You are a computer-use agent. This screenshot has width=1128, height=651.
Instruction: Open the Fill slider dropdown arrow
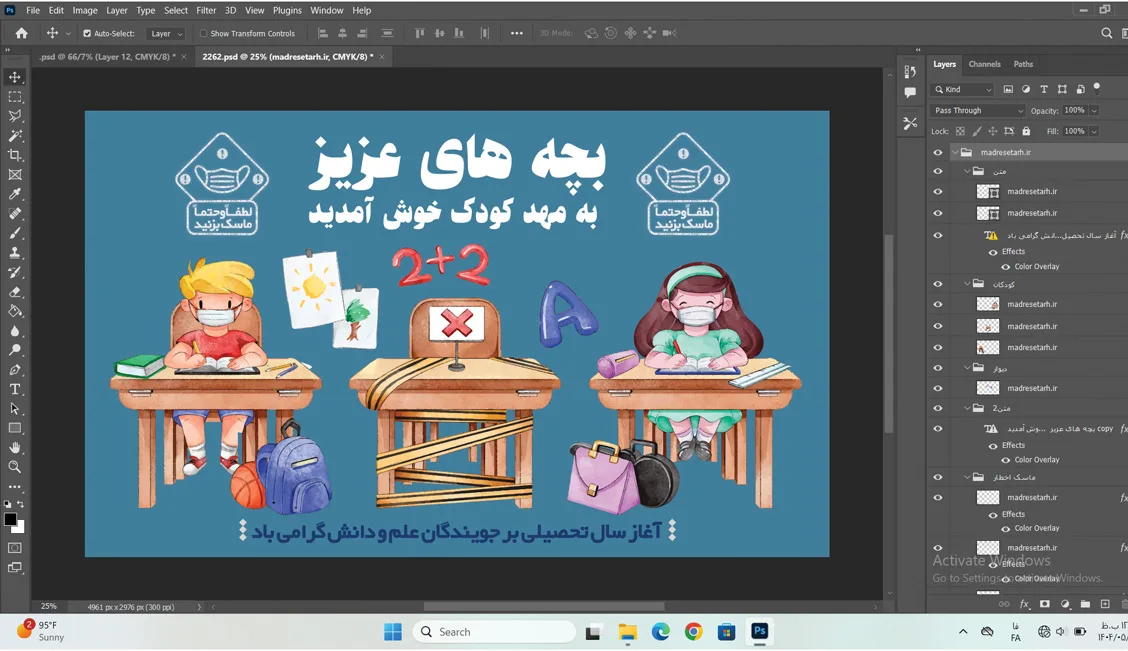point(1093,131)
